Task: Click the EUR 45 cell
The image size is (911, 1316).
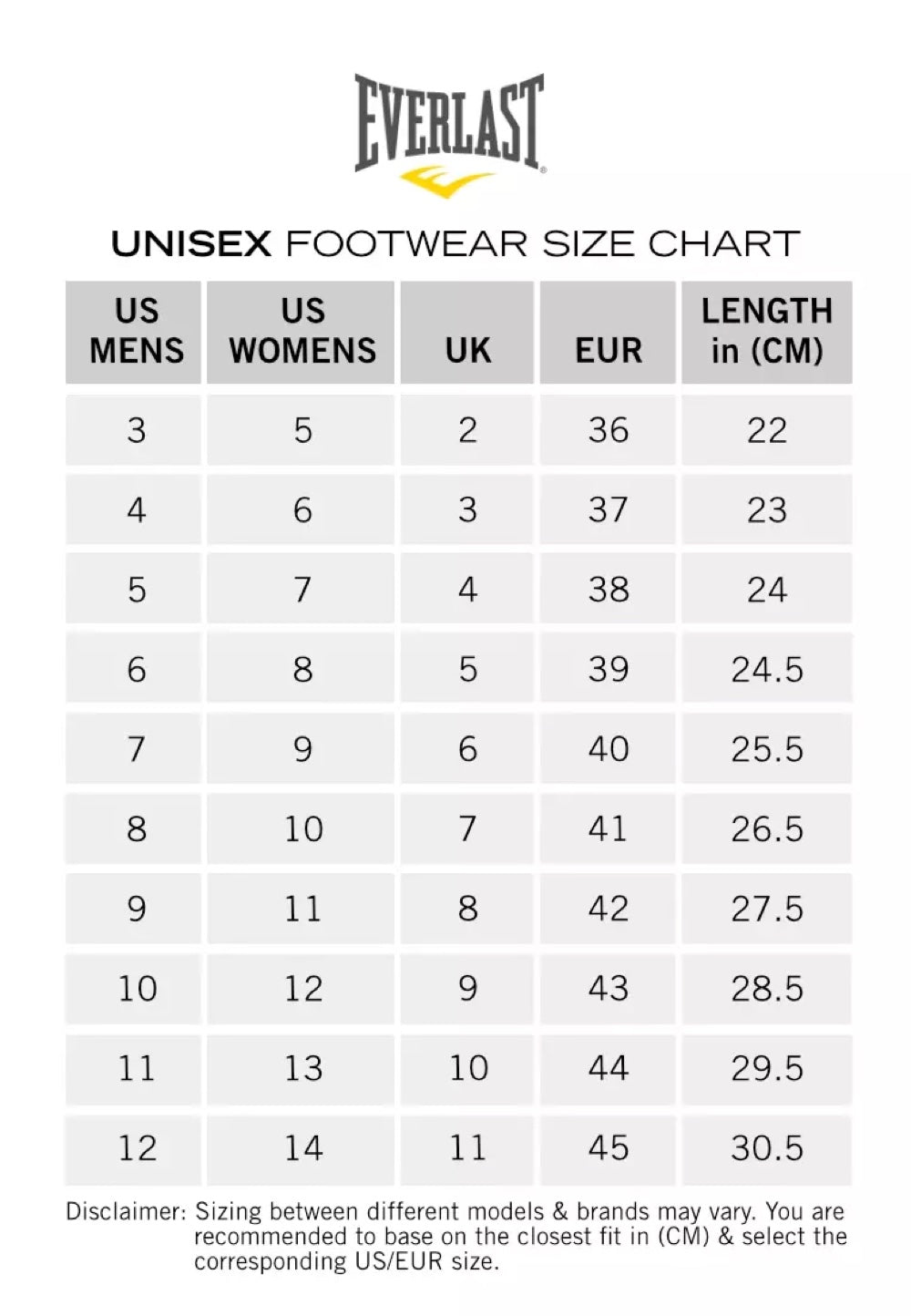Action: tap(608, 1148)
